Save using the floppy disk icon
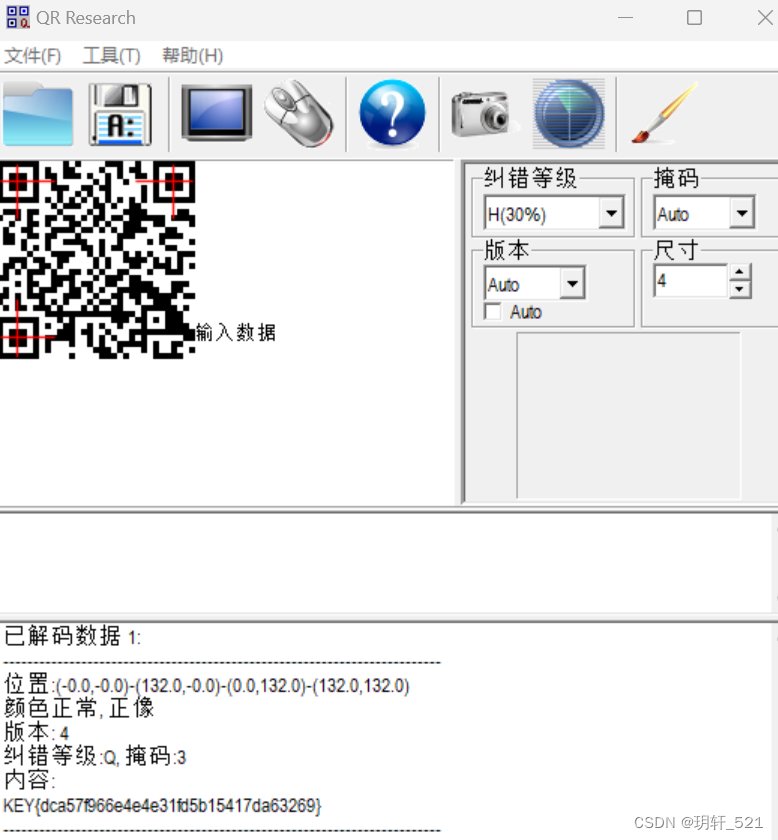 click(120, 115)
